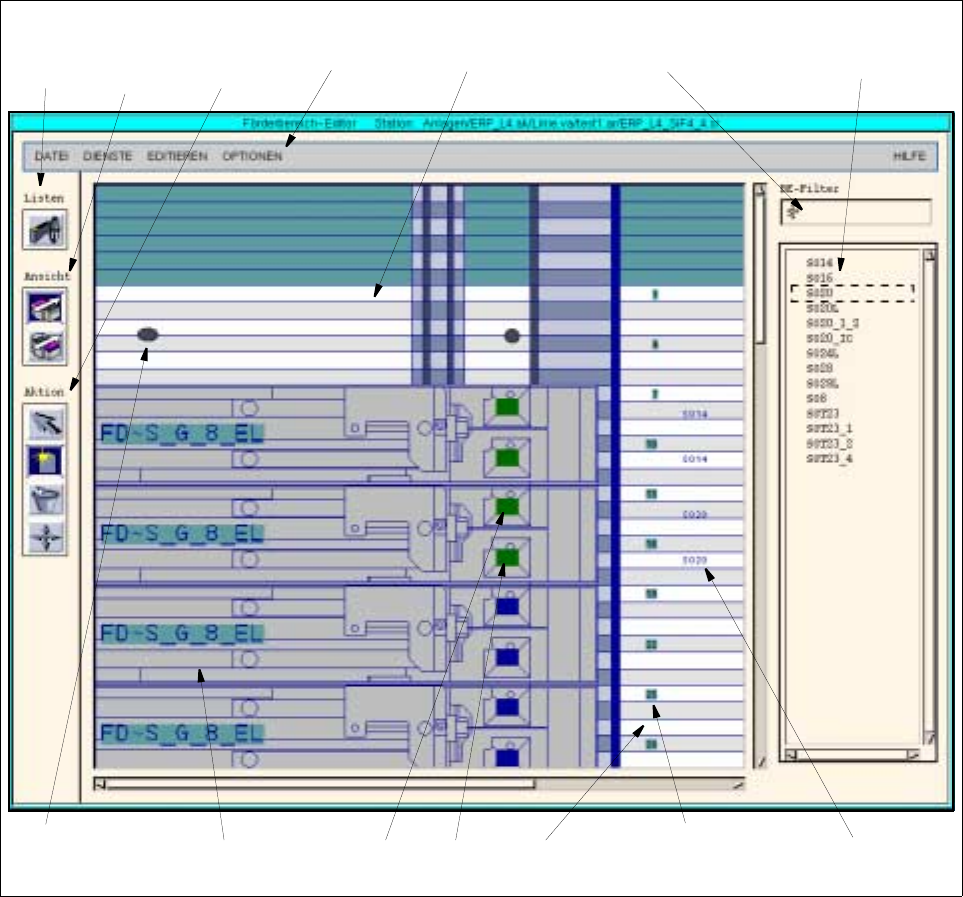Click the canvas horizontal scrollbar left arrow
Image resolution: width=963 pixels, height=897 pixels.
coord(100,784)
